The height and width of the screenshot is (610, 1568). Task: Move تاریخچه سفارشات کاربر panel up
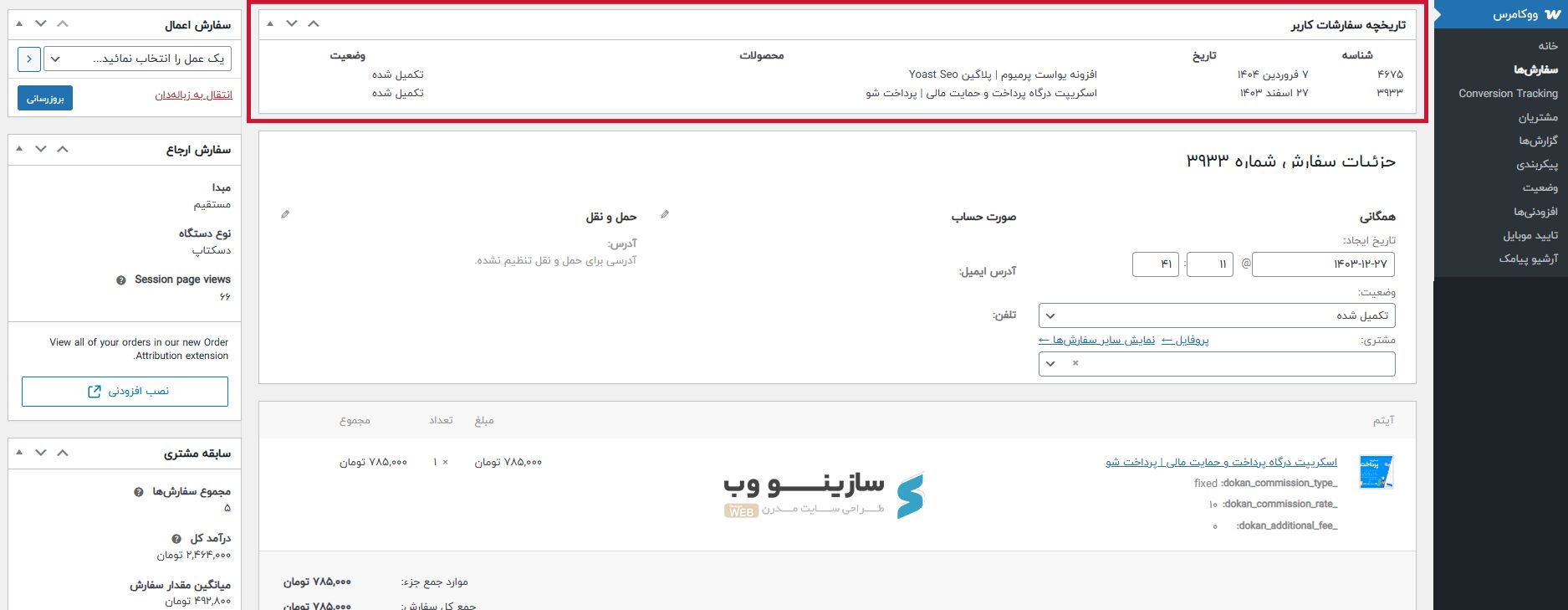point(314,23)
